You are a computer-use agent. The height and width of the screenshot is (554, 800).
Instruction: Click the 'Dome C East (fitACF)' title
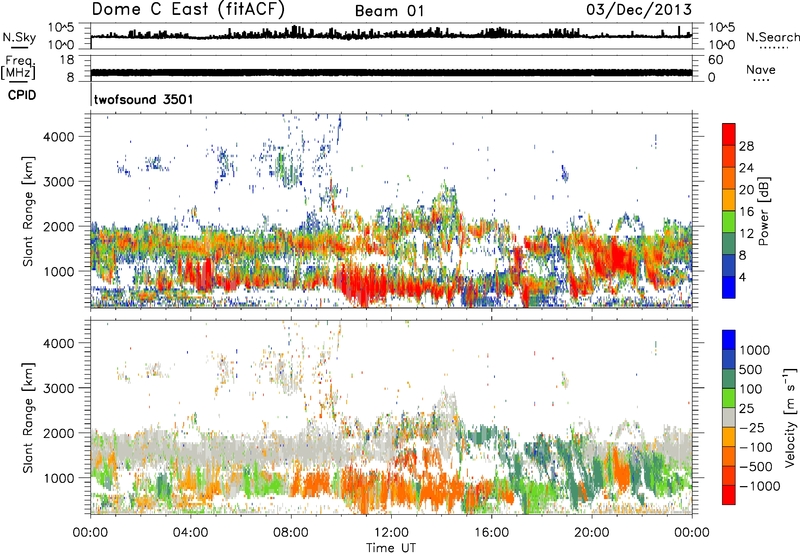point(188,9)
